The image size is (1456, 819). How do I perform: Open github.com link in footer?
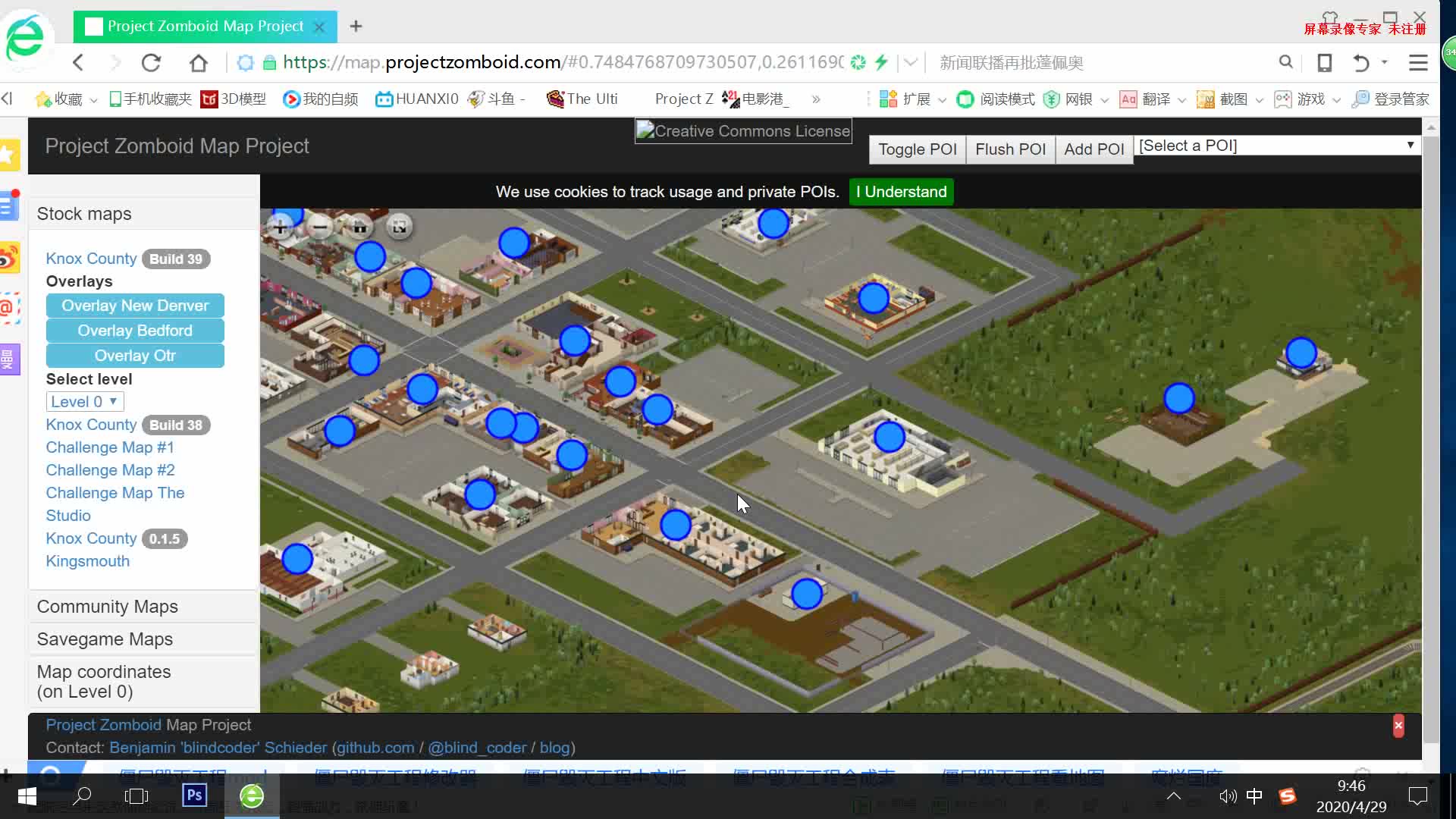(x=375, y=748)
